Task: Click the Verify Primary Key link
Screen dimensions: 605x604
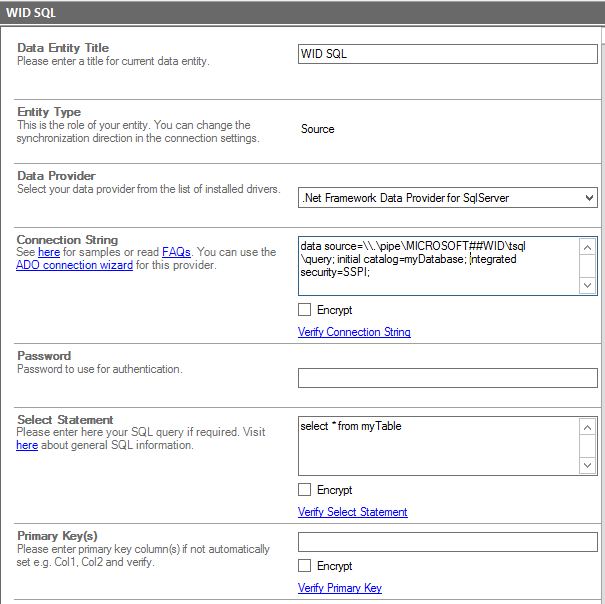Action: [339, 588]
